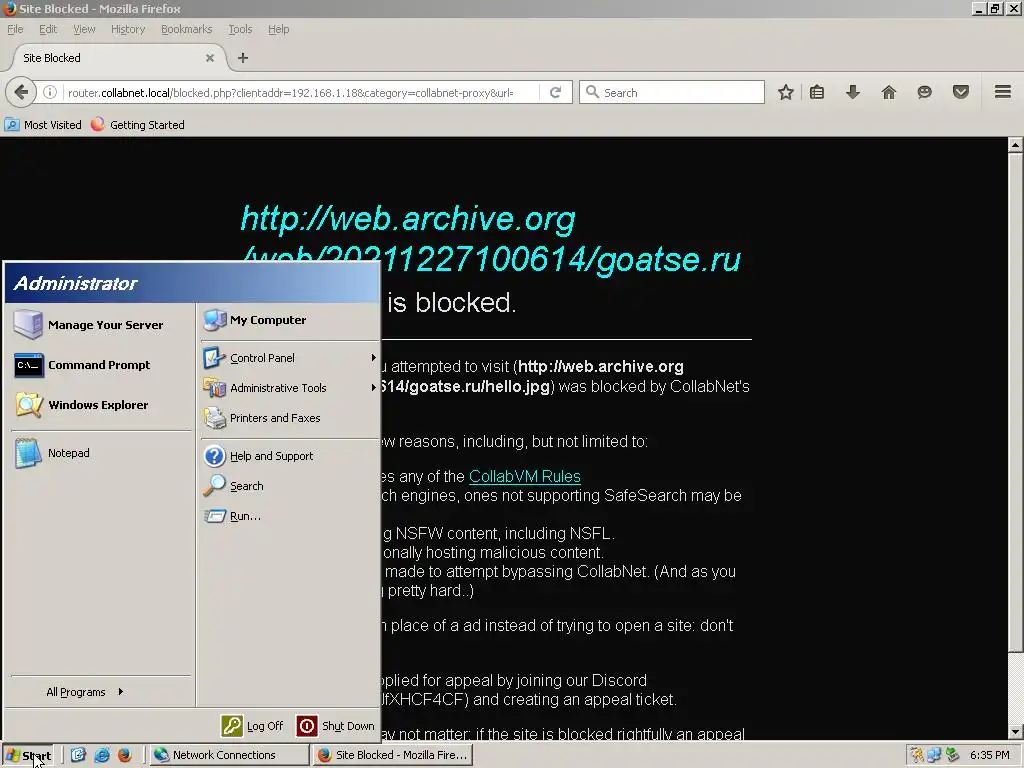This screenshot has width=1024, height=768.
Task: Click the Shut Down button
Action: point(336,726)
